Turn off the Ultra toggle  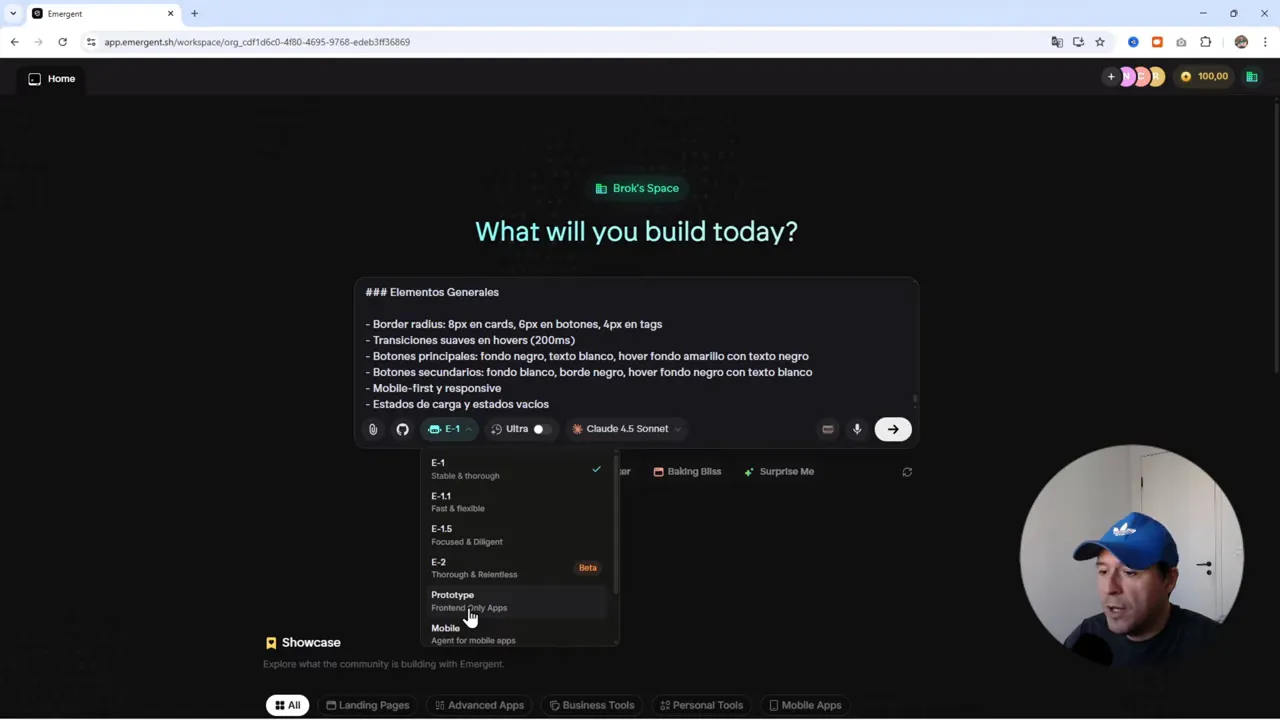pos(538,429)
